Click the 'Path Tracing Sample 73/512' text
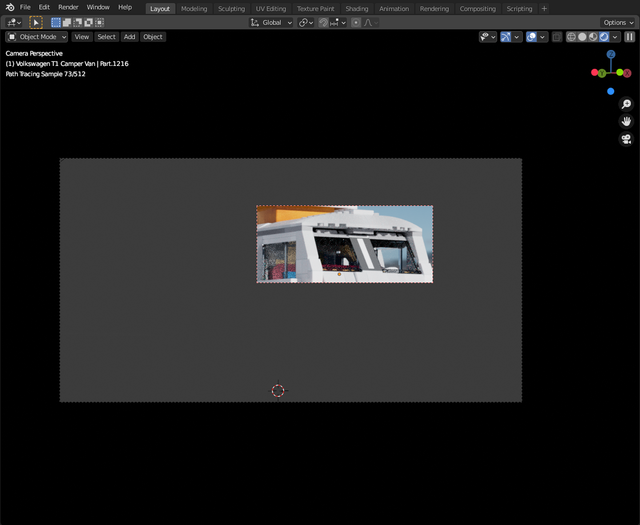This screenshot has width=640, height=525. [x=46, y=74]
